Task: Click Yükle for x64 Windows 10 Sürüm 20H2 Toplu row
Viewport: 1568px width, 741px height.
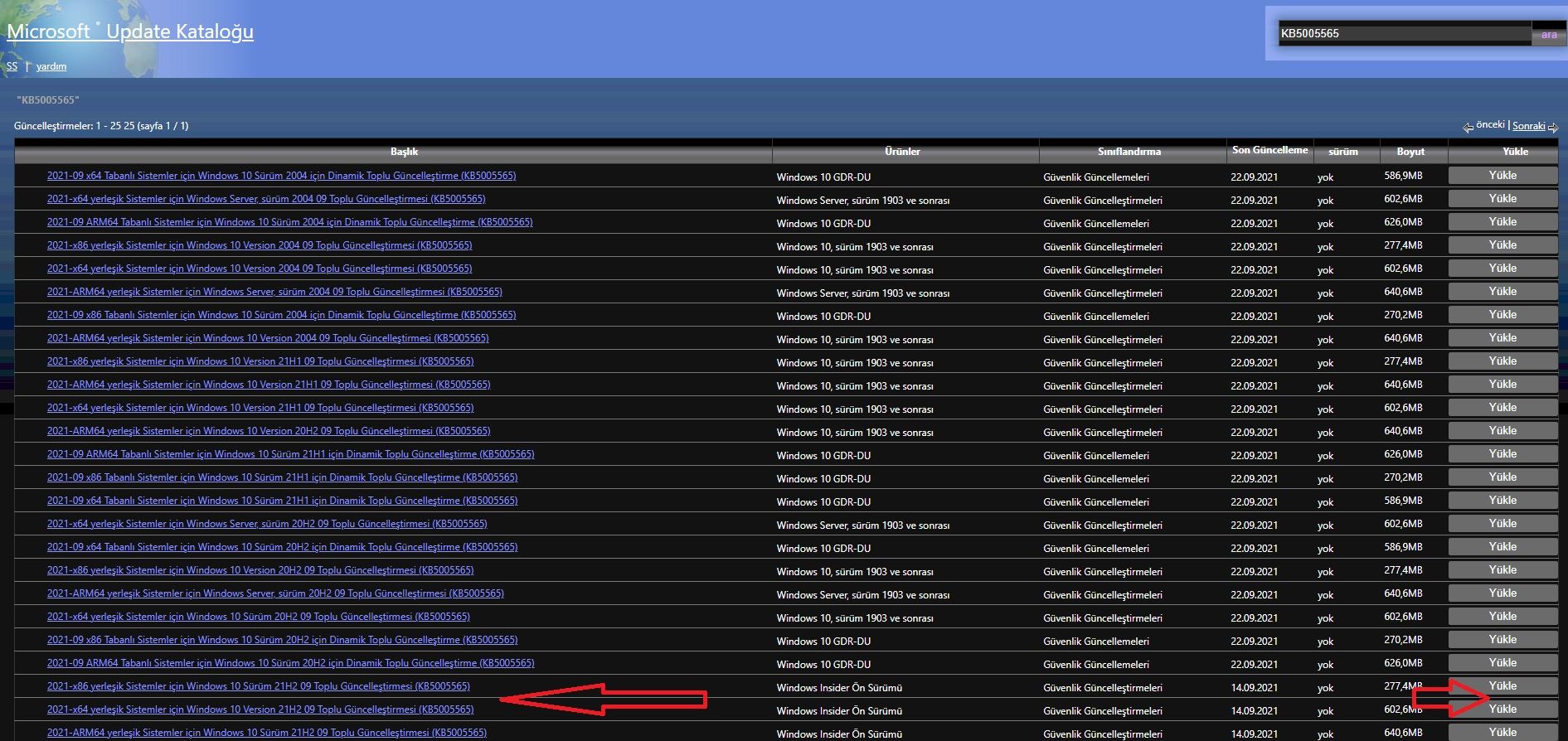Action: point(1502,617)
